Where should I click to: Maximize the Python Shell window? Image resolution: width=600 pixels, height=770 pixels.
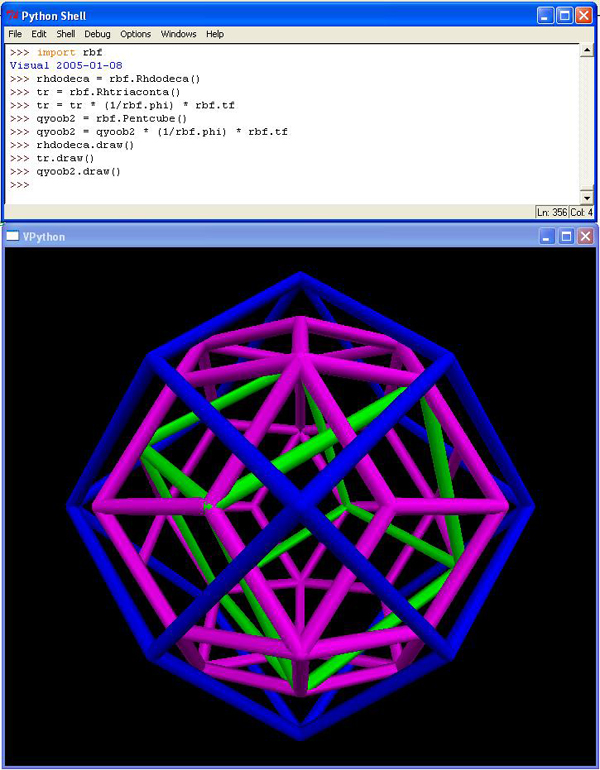click(565, 16)
